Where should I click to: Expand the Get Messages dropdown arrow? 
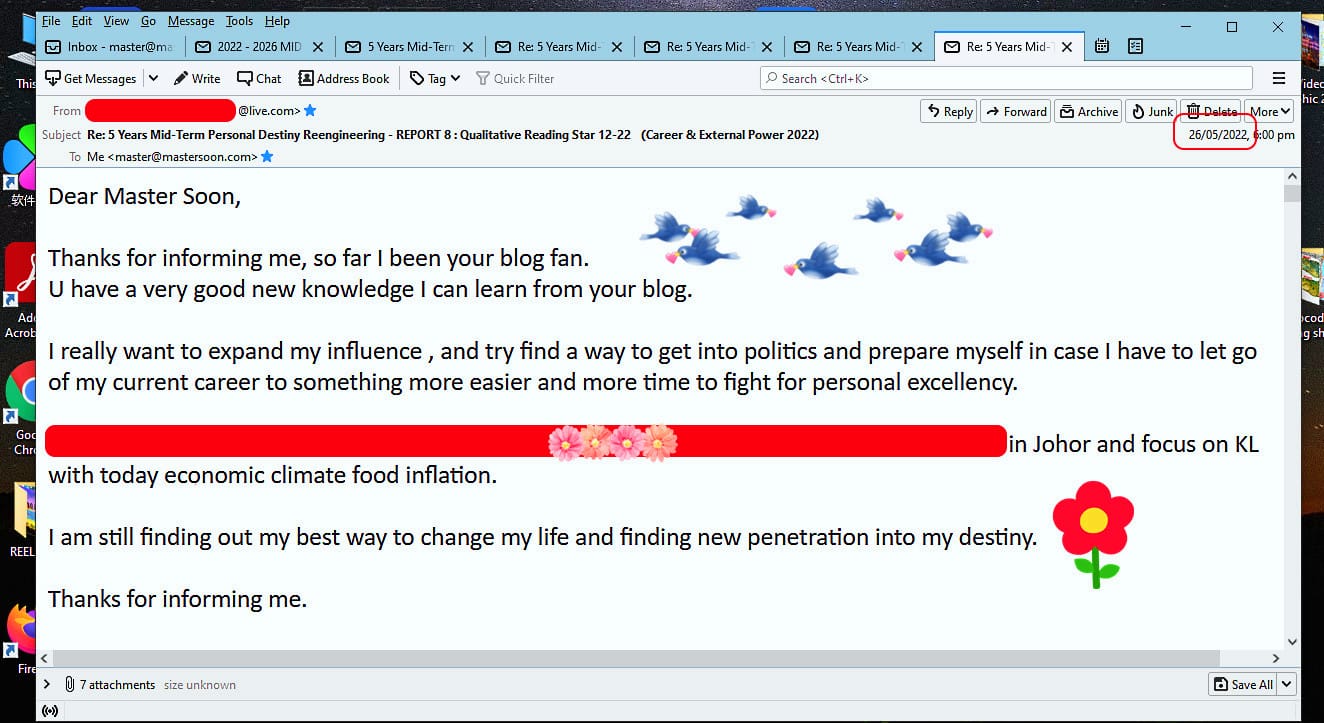(153, 78)
